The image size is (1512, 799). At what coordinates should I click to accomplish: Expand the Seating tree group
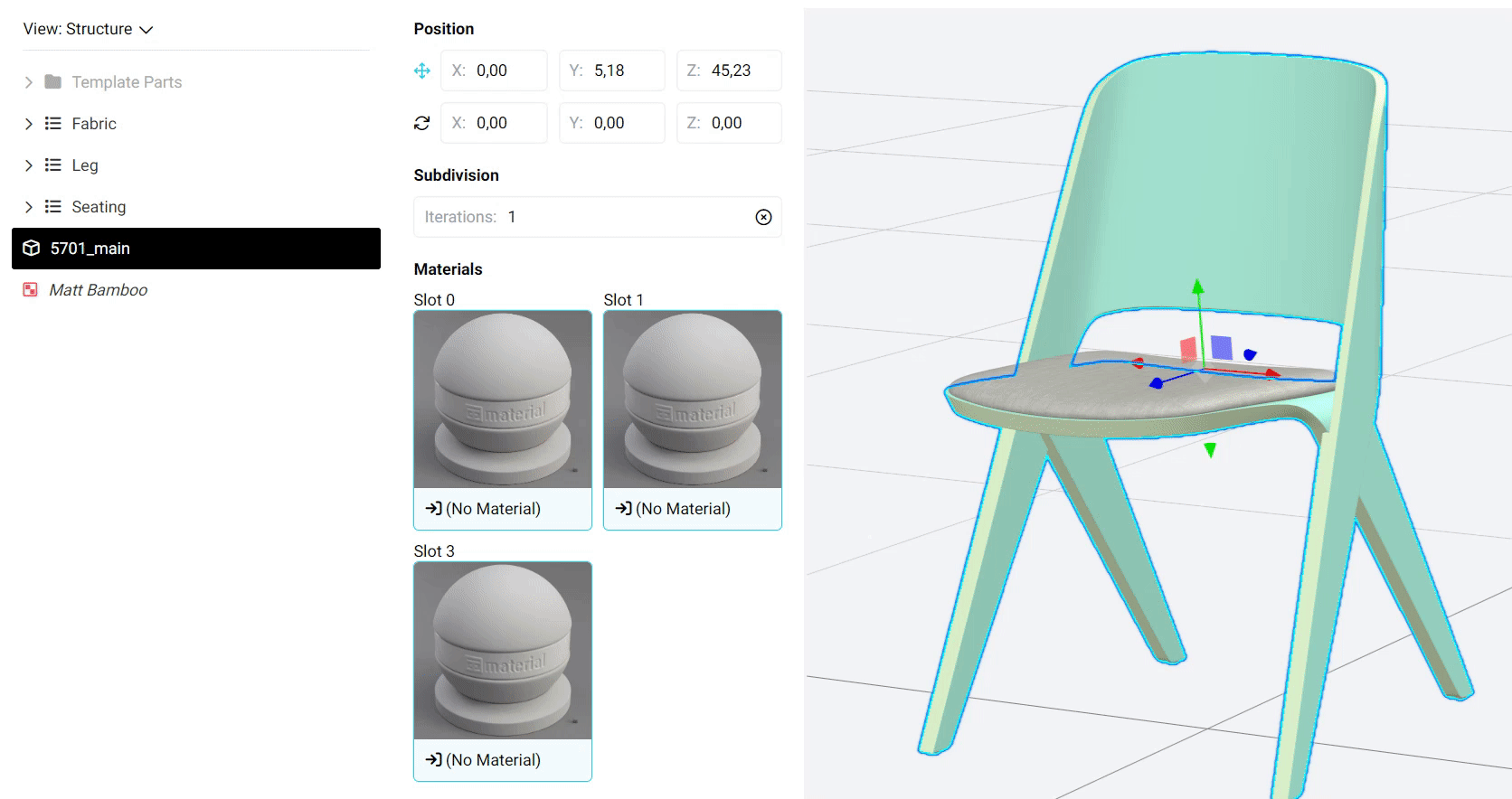28,207
